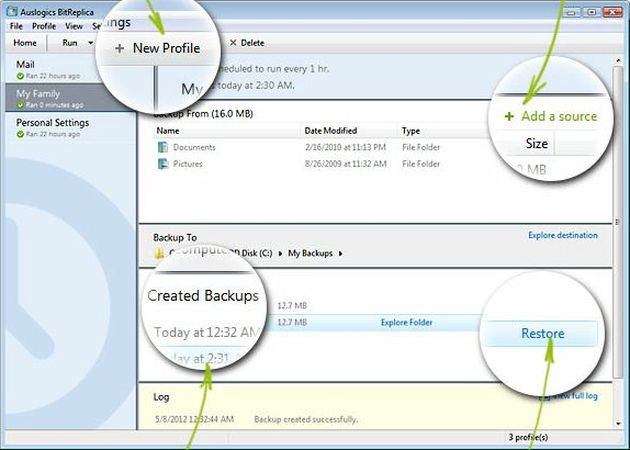Click the plus icon beside New Profile
Image resolution: width=630 pixels, height=450 pixels.
(120, 49)
